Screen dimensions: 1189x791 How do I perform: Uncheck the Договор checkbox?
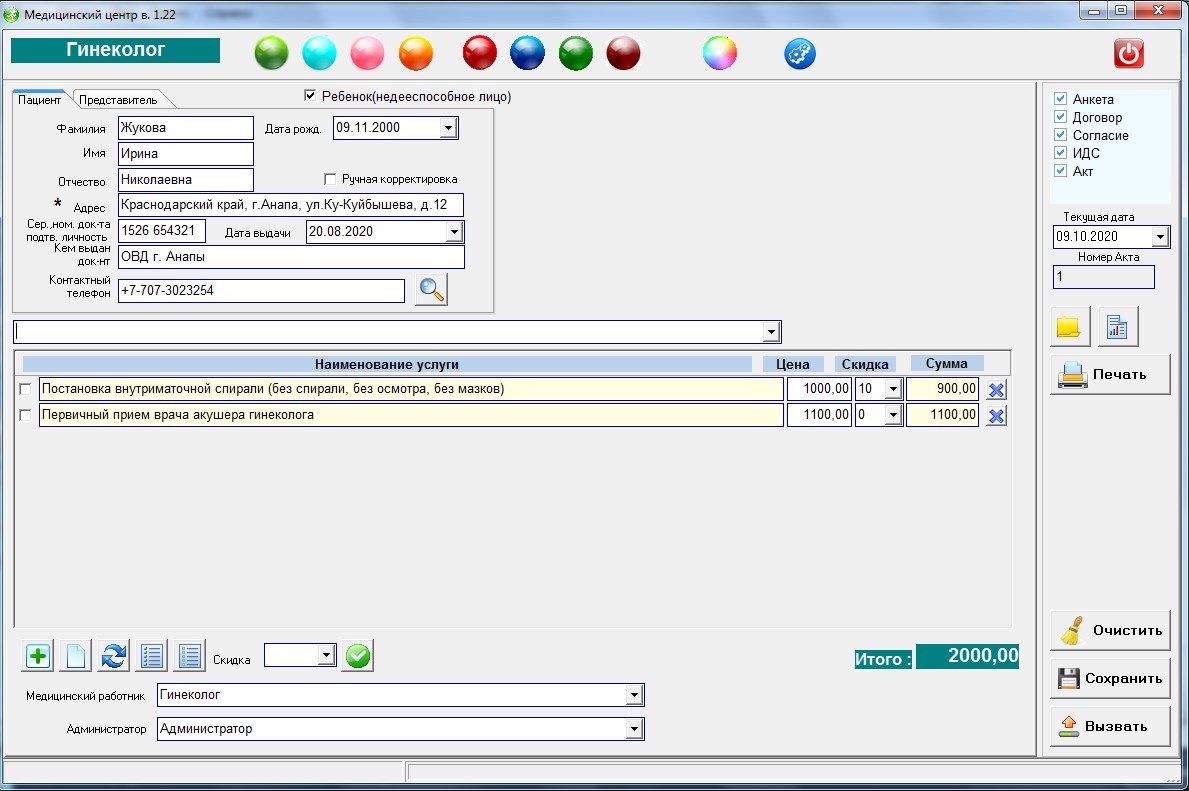pos(1061,117)
